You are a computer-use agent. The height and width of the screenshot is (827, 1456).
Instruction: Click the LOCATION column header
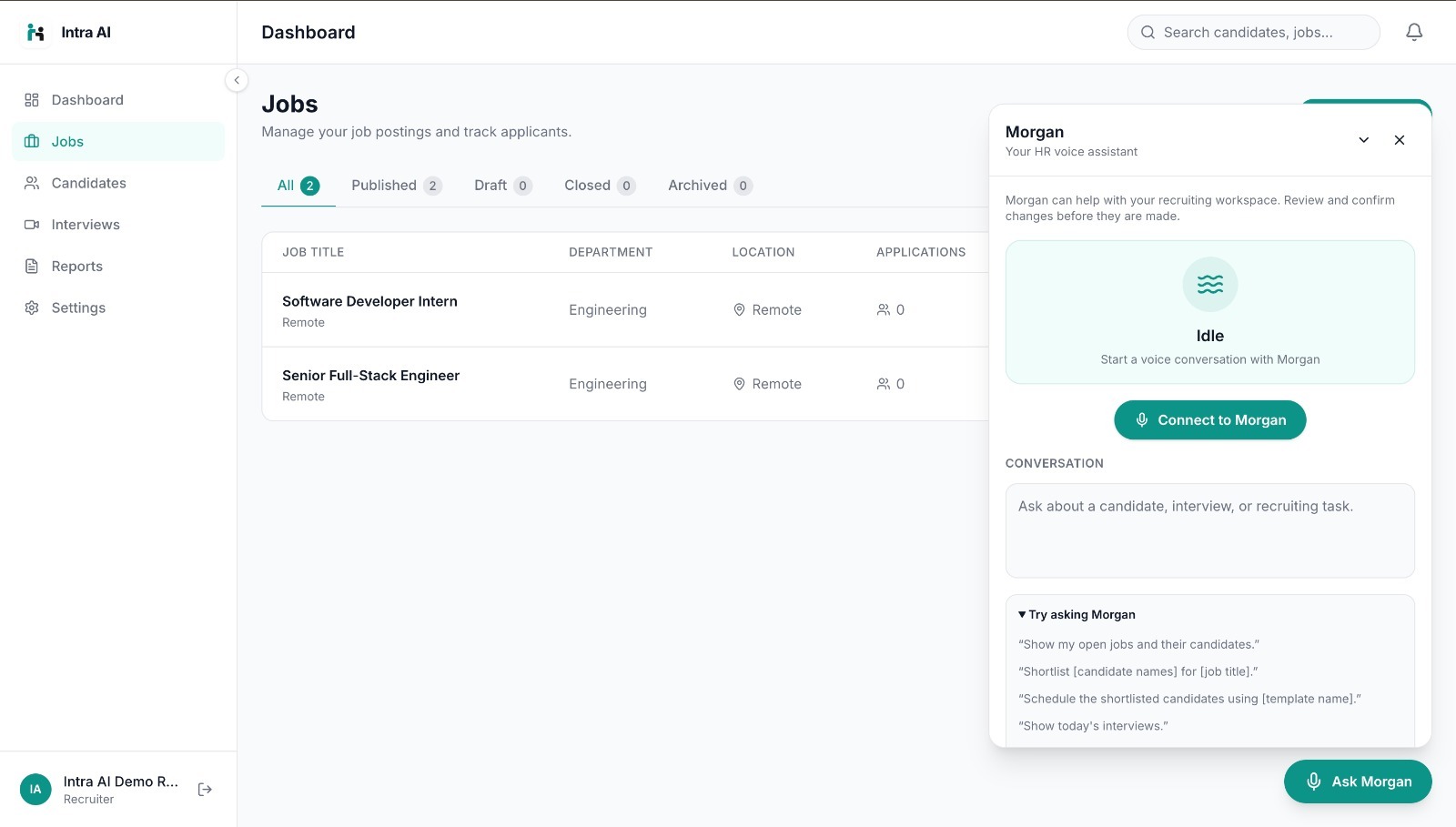(x=763, y=253)
